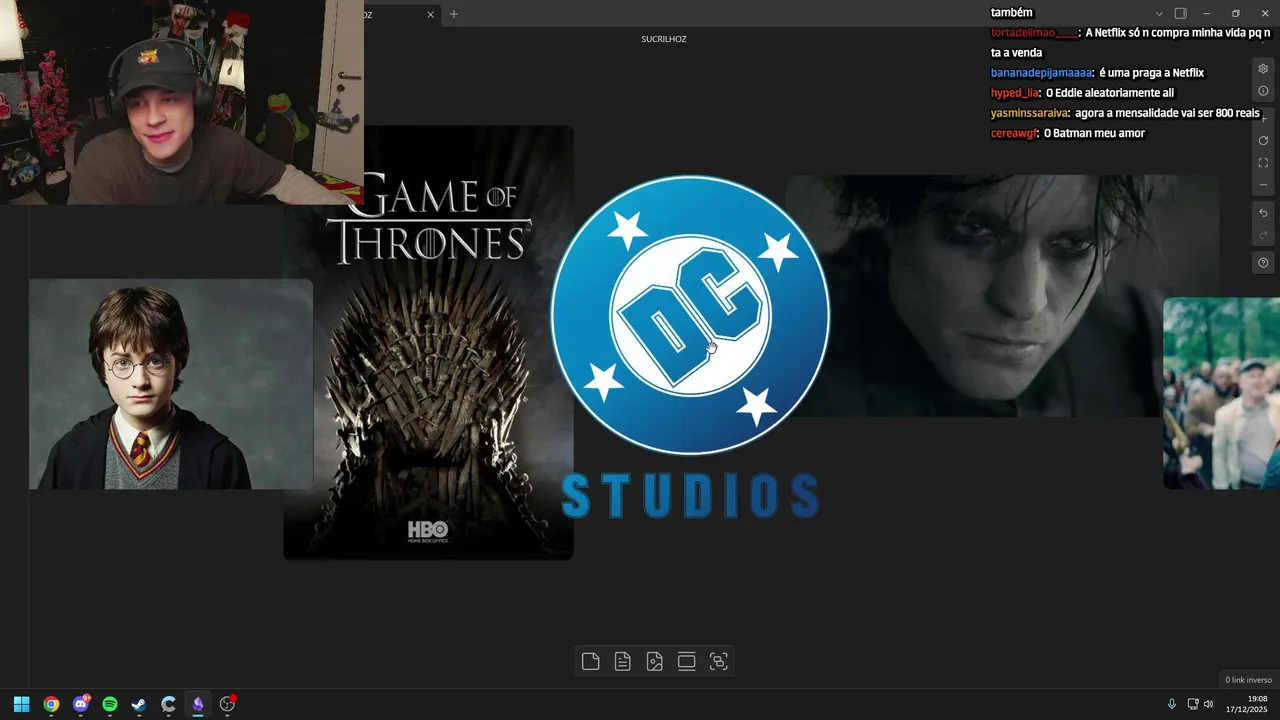Open the 0 link inverso status item

coord(1248,680)
